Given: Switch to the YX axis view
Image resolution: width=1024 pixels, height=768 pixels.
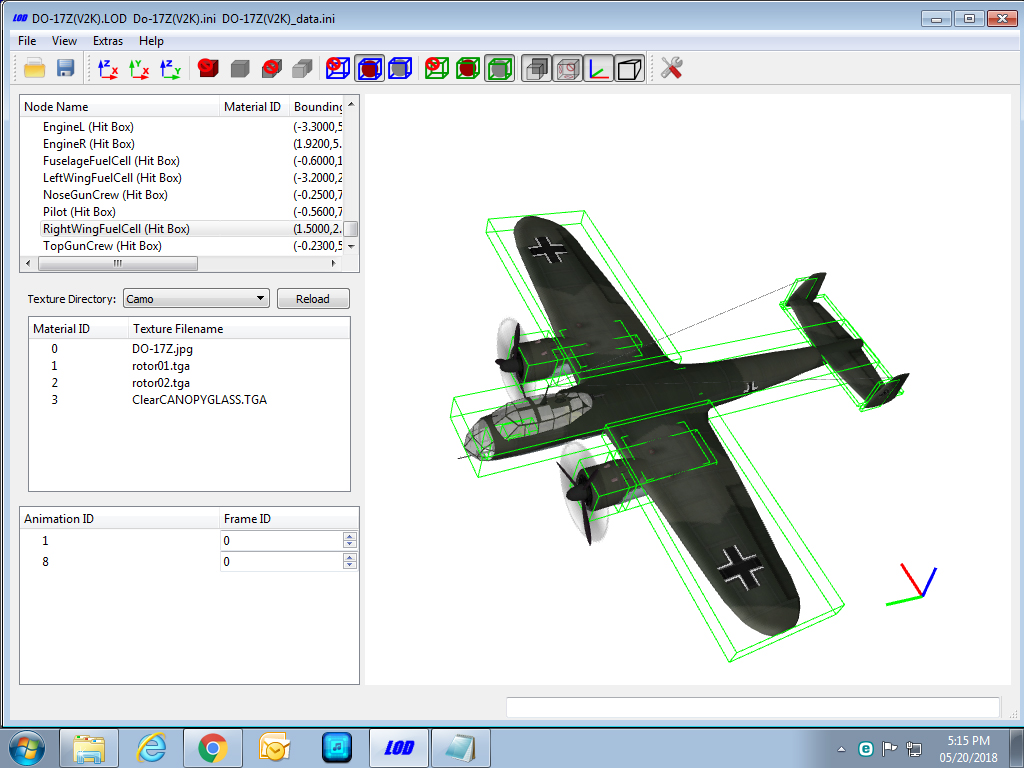Looking at the screenshot, I should tap(139, 69).
